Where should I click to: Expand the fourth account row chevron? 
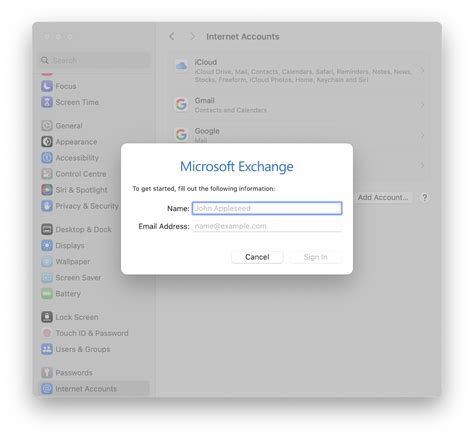click(422, 165)
